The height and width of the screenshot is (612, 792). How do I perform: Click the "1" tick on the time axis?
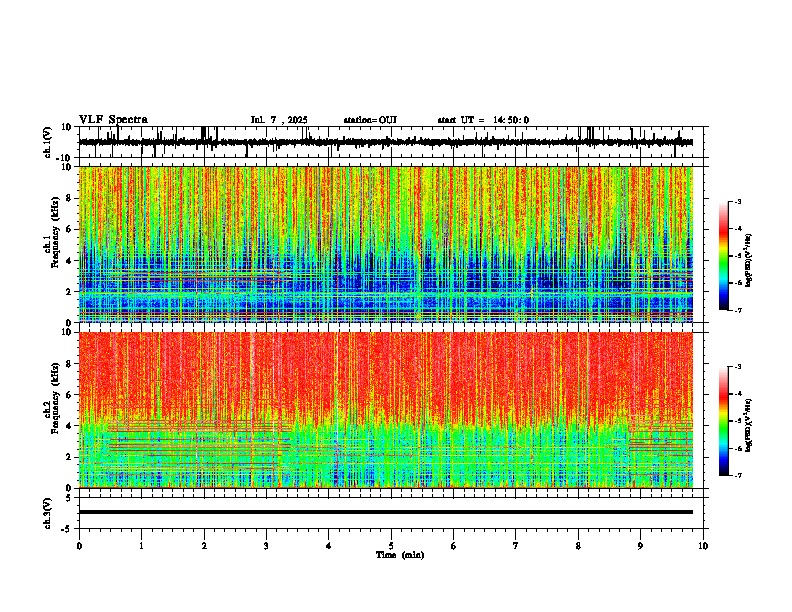click(x=141, y=546)
